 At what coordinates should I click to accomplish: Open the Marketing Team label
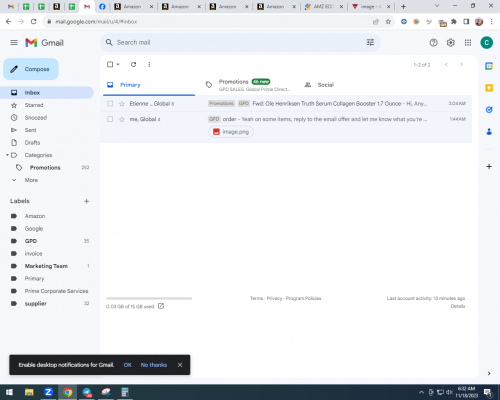click(x=47, y=266)
